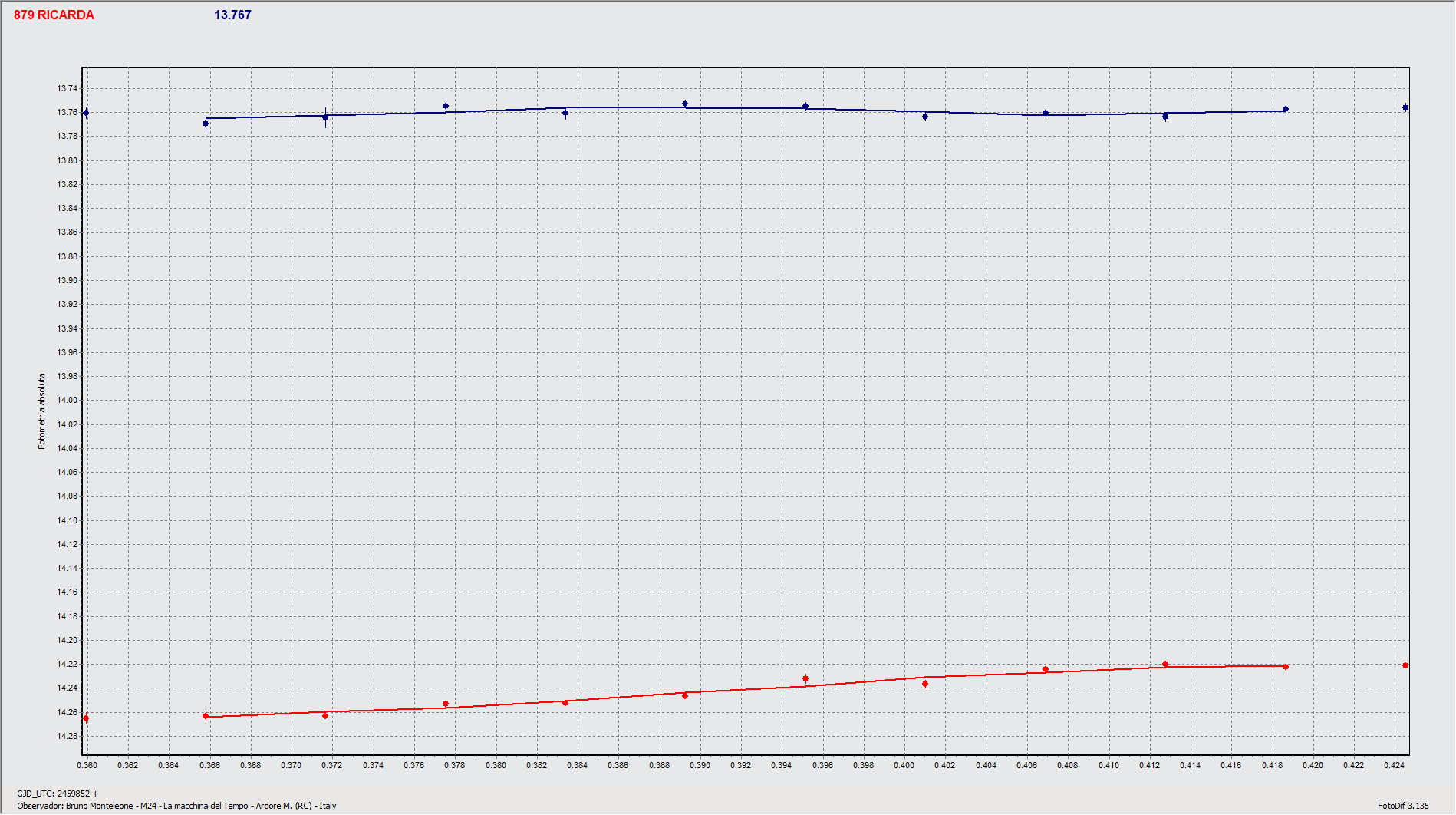
Task: Click the 0.400 x-axis label
Action: tap(904, 765)
